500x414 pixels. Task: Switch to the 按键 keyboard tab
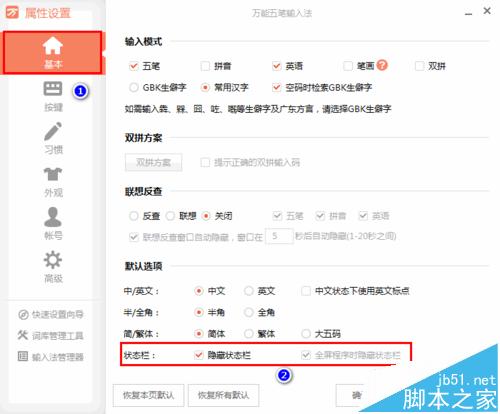tap(53, 96)
